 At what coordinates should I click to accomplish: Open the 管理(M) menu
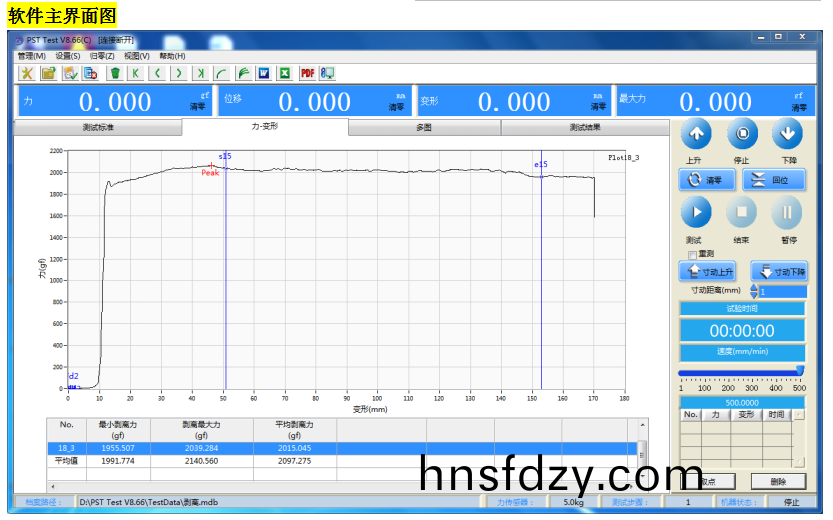[31, 56]
